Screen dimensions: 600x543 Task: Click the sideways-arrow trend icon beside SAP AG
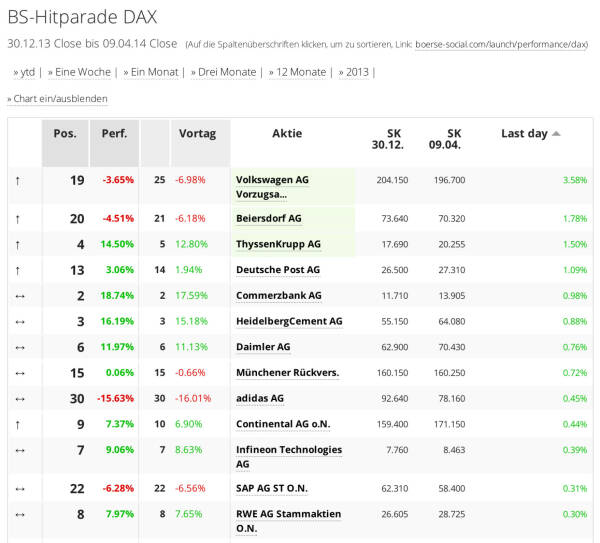(17, 488)
